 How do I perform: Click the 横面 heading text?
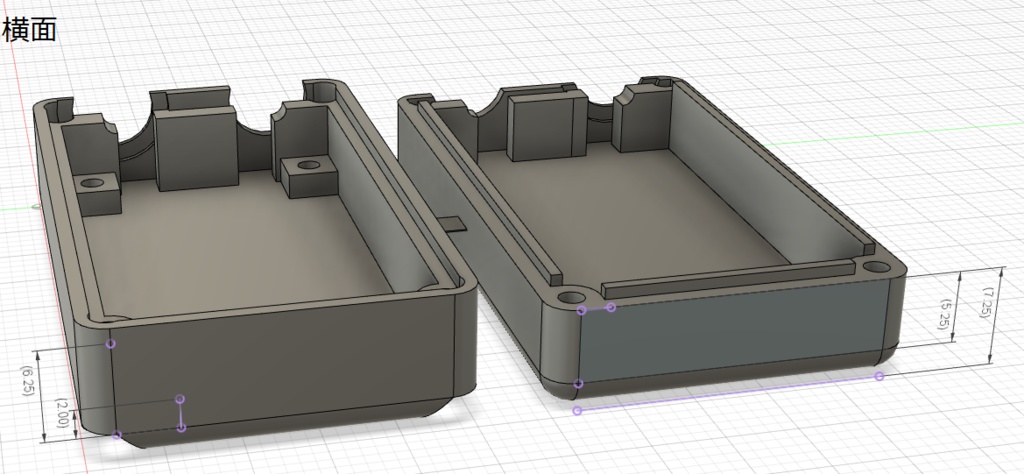(29, 31)
